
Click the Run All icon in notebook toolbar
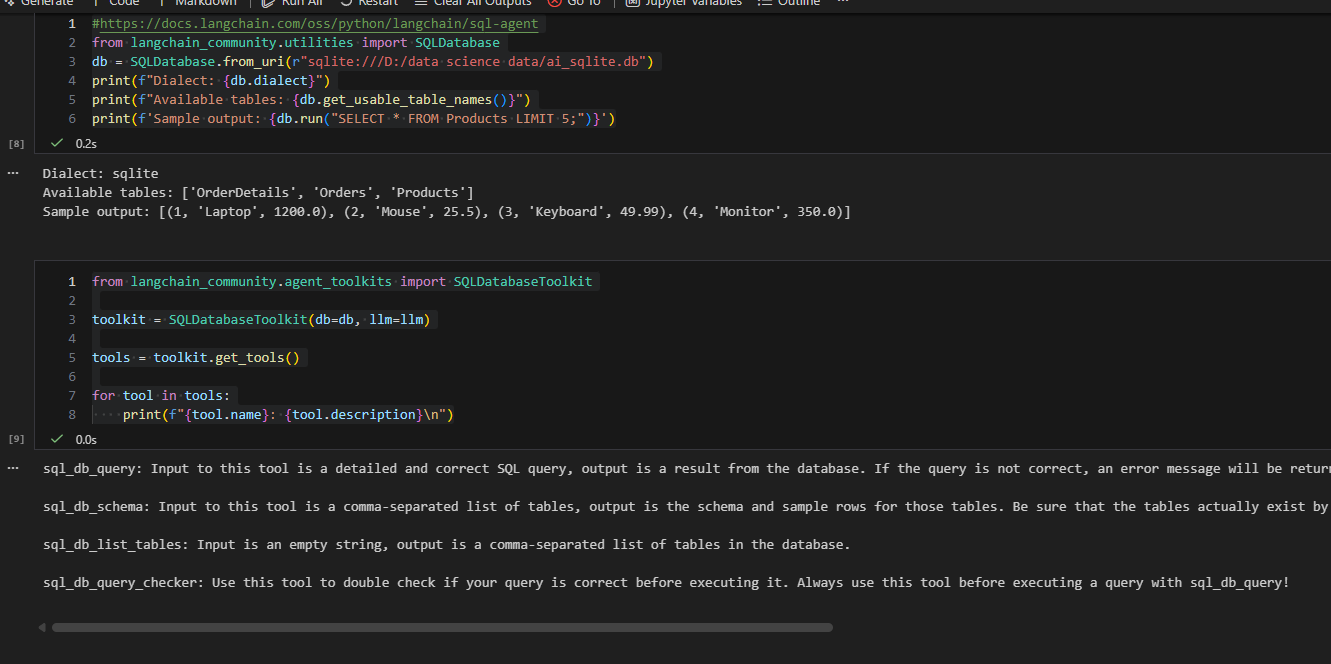(x=268, y=3)
